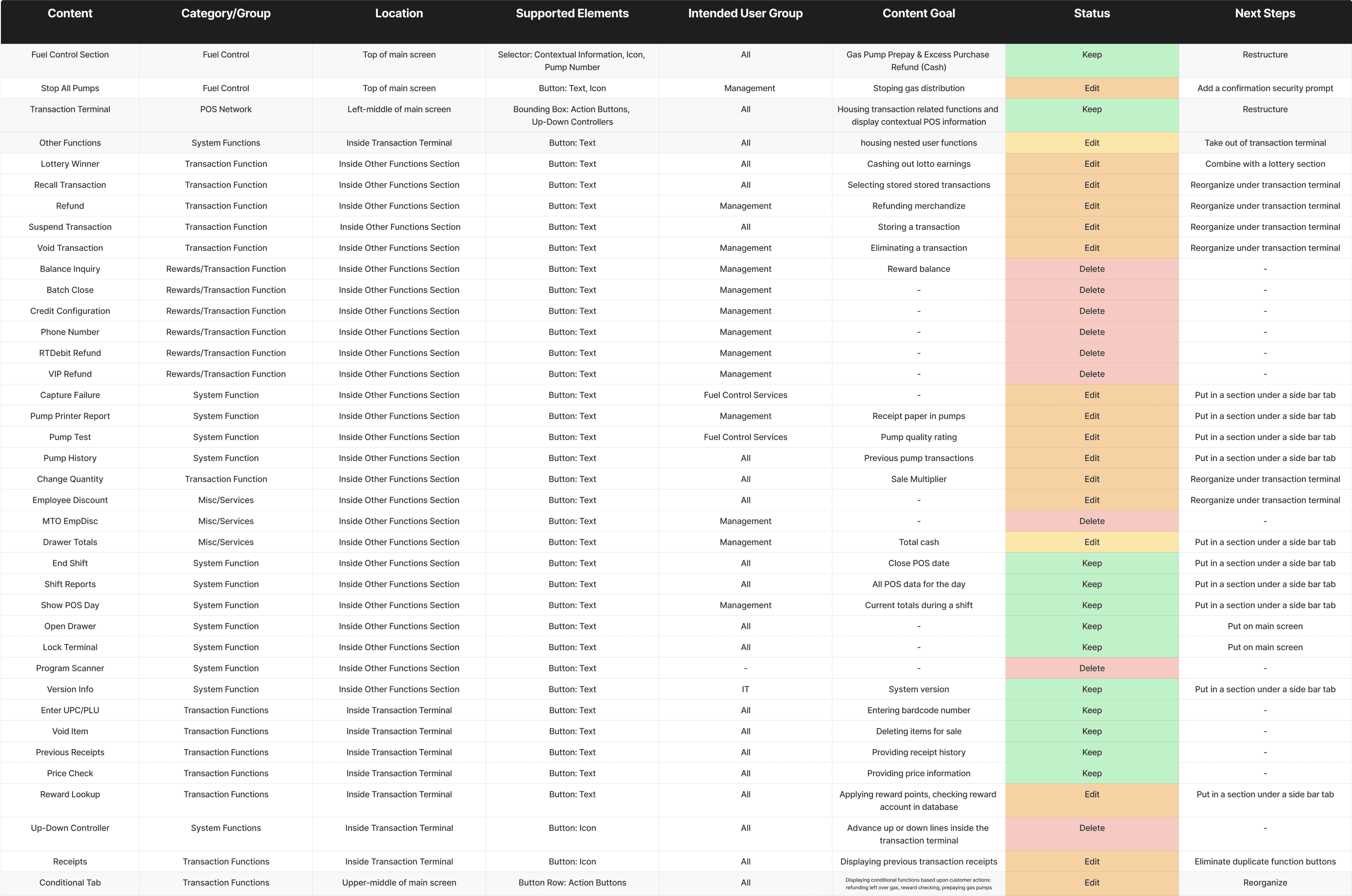Select the Pump Printer Report cell

coord(70,416)
